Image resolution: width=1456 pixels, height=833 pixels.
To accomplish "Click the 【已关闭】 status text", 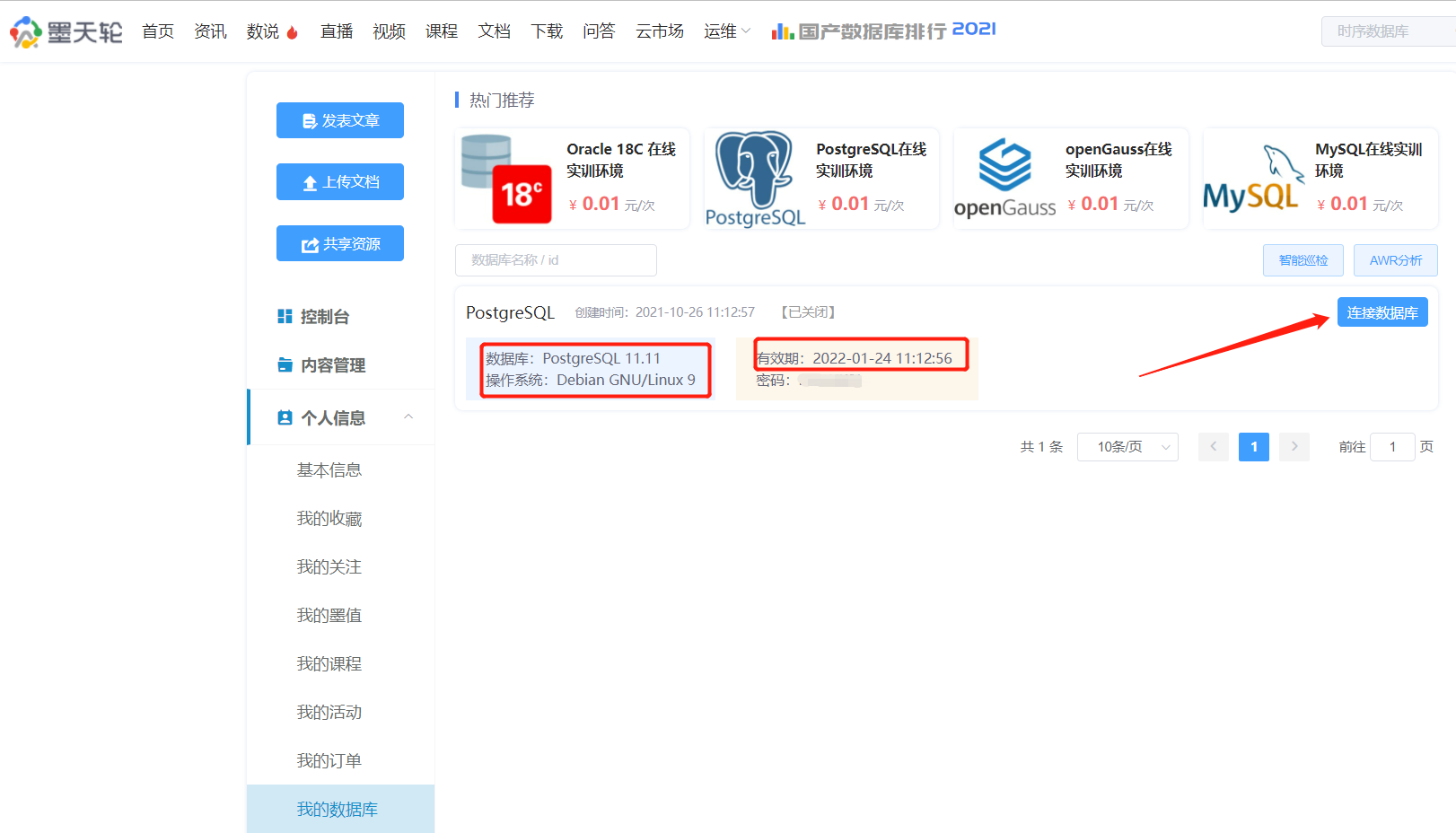I will tap(808, 312).
